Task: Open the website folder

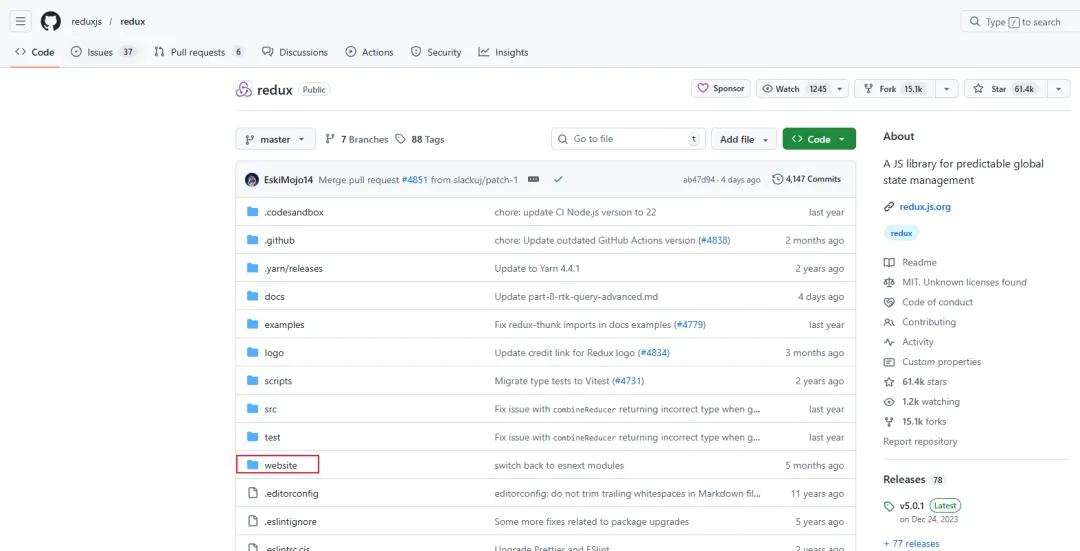Action: (281, 465)
